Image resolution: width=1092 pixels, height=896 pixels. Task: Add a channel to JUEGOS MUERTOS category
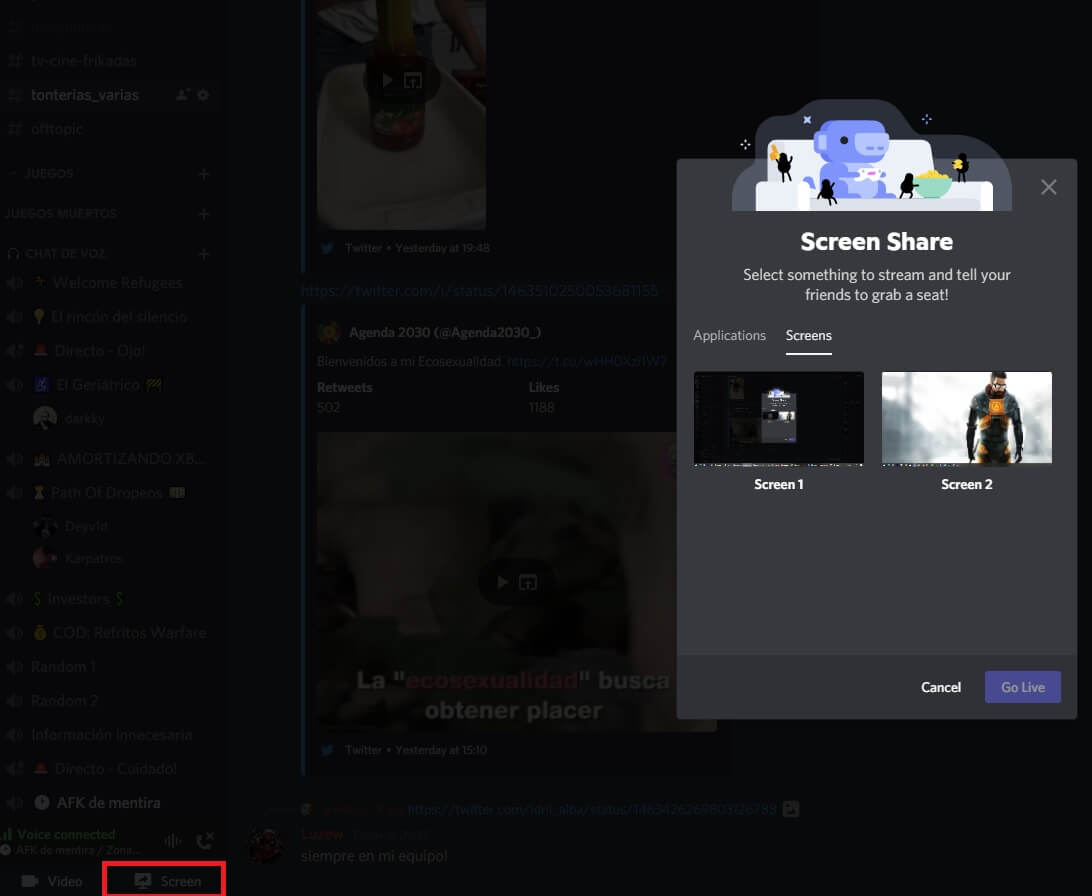pos(204,214)
